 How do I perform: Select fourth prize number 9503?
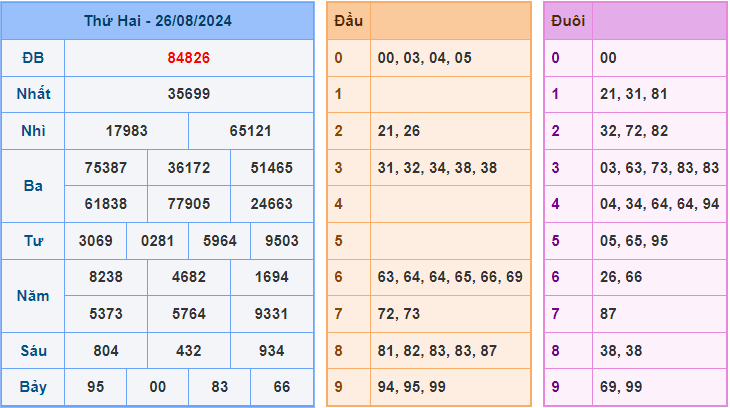[x=281, y=241]
